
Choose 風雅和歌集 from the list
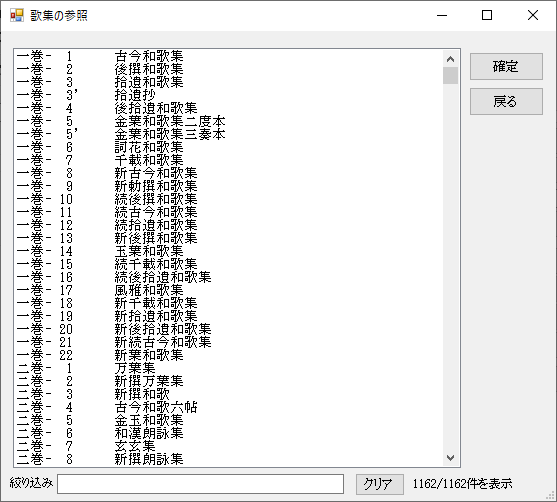229,290
